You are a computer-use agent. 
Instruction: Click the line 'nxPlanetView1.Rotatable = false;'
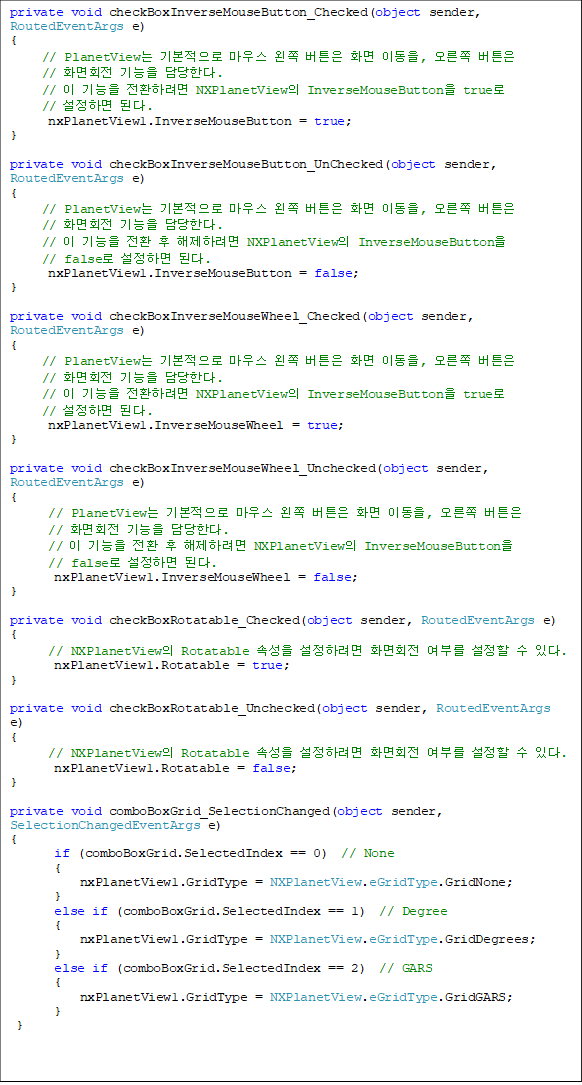pos(175,768)
